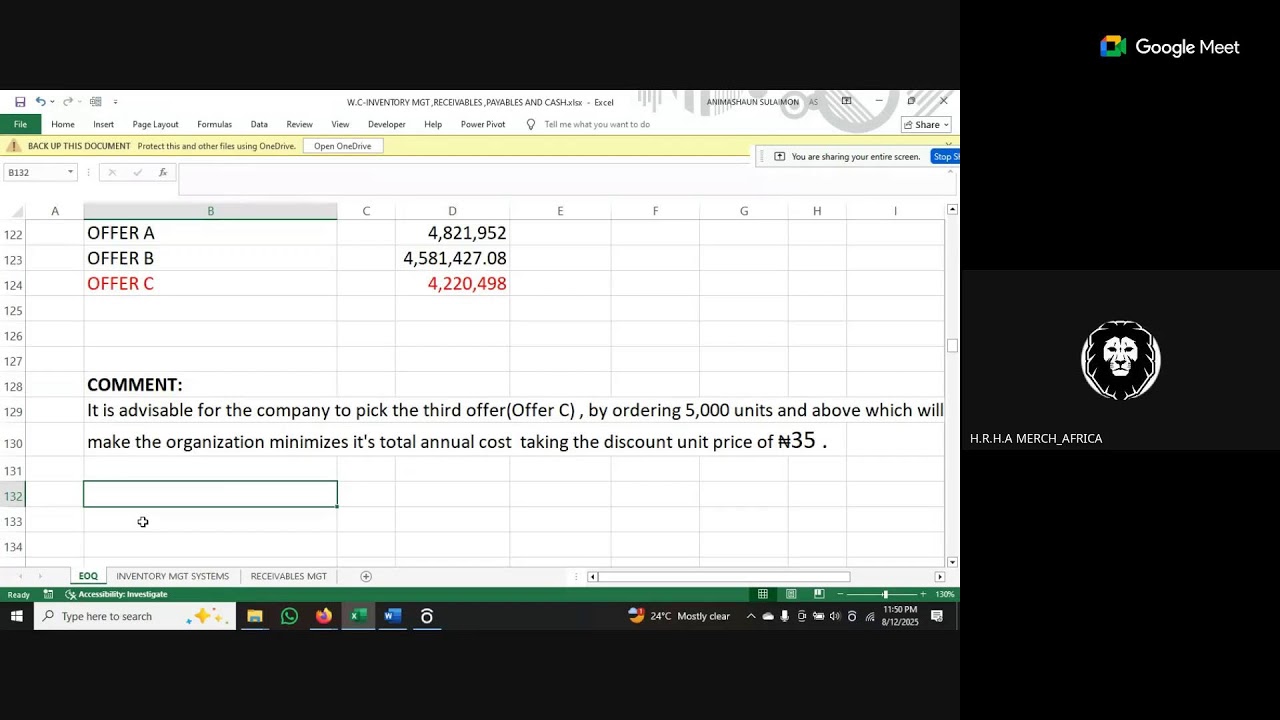Click the zoom slider handle
Viewport: 1280px width, 720px height.
tap(885, 594)
